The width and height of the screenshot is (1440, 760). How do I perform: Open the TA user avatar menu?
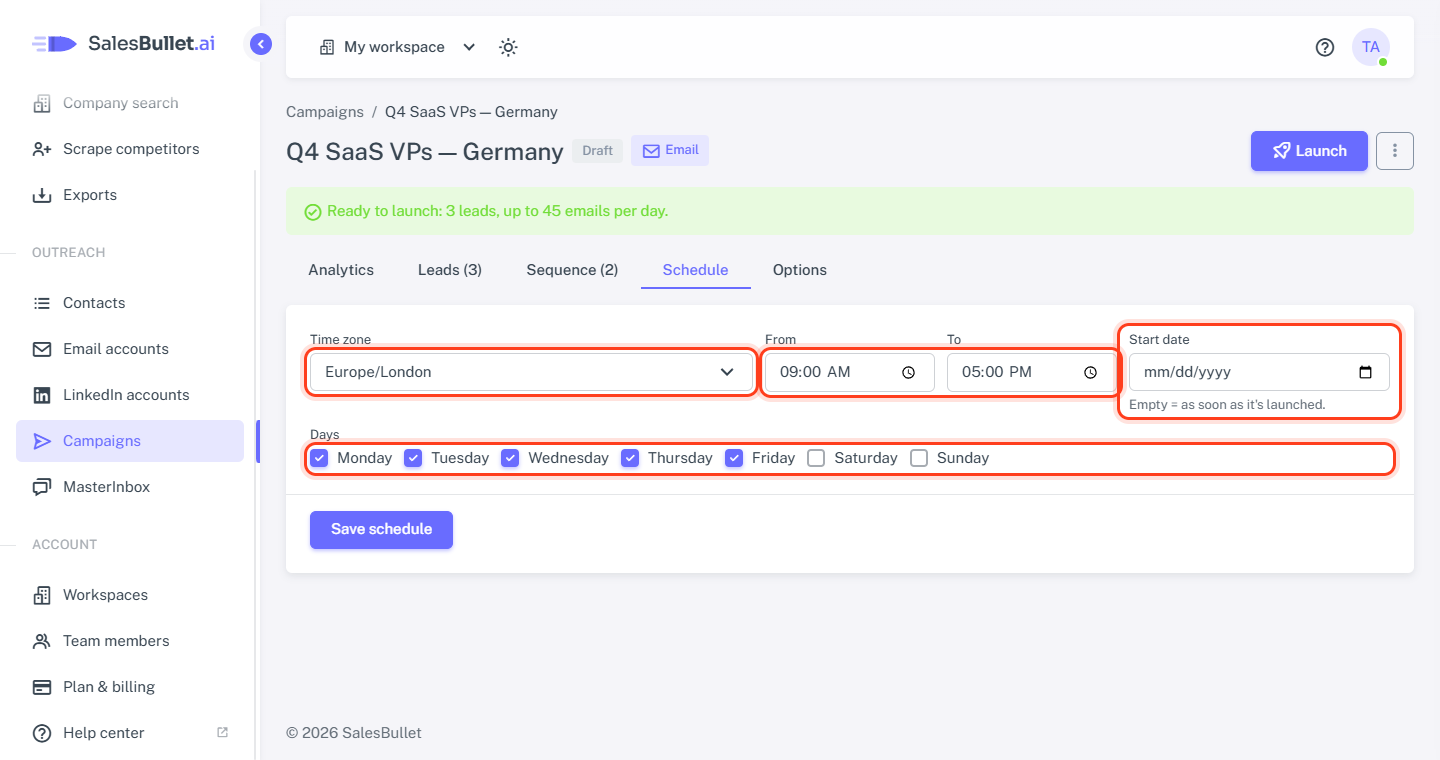tap(1371, 47)
